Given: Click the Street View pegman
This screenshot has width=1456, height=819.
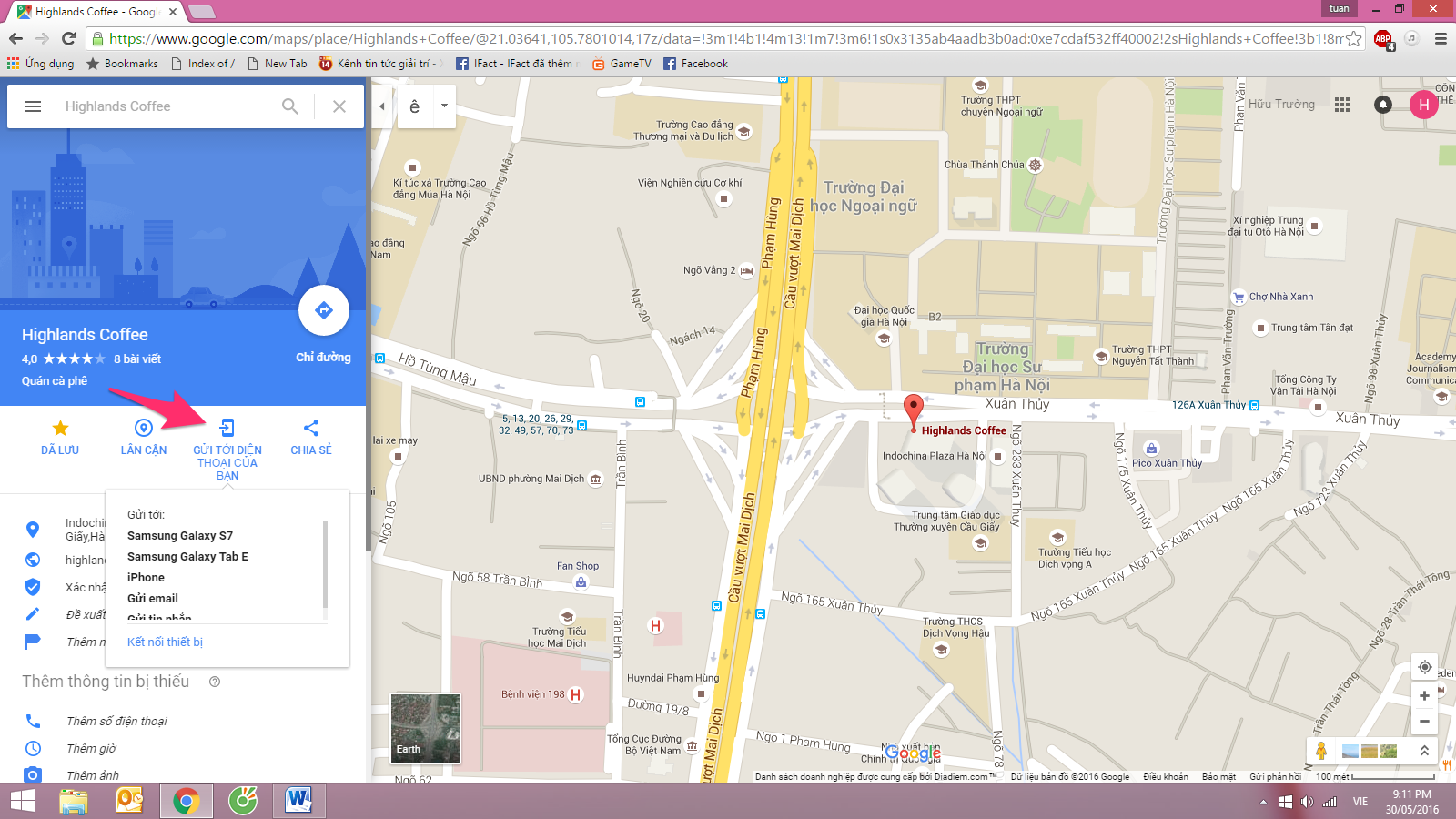Looking at the screenshot, I should (x=1321, y=751).
